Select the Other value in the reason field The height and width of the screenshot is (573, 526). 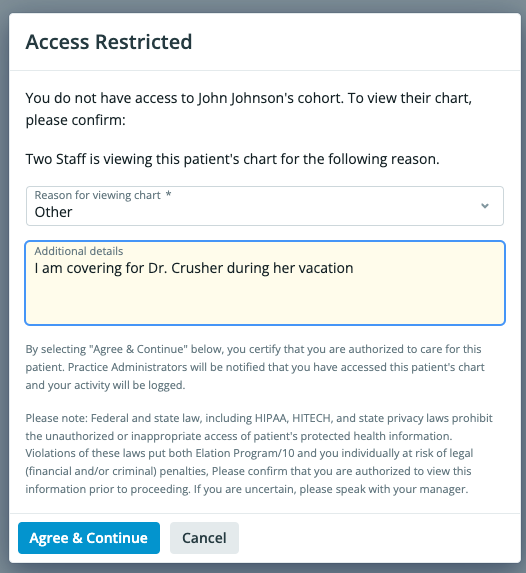point(53,212)
